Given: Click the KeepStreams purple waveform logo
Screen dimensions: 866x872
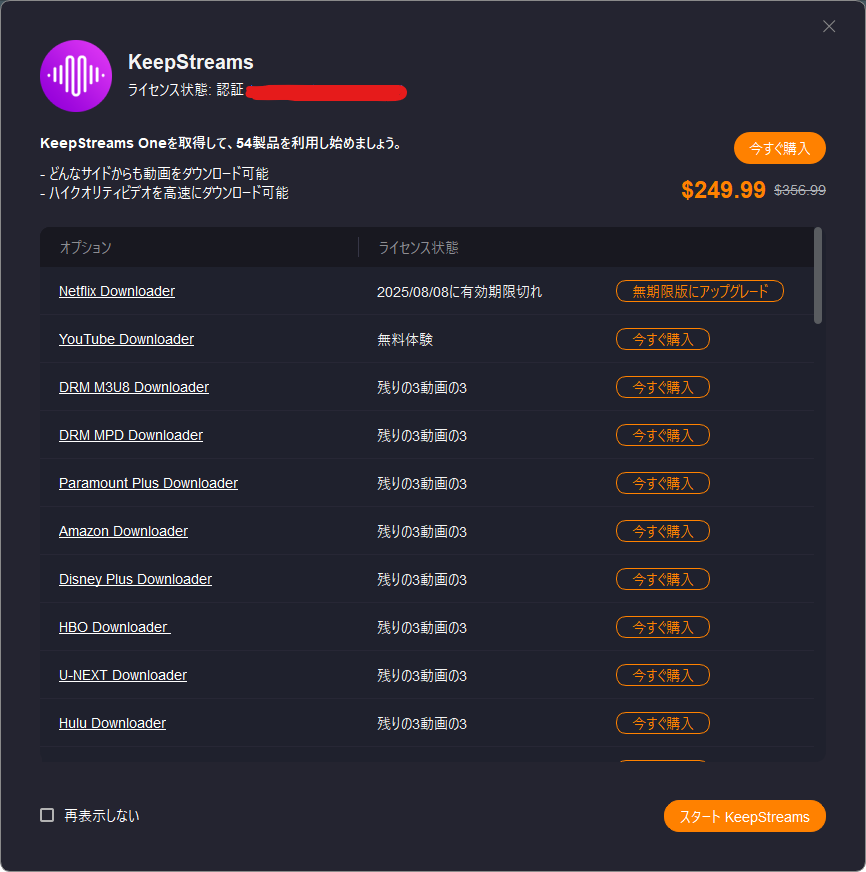Looking at the screenshot, I should click(75, 76).
